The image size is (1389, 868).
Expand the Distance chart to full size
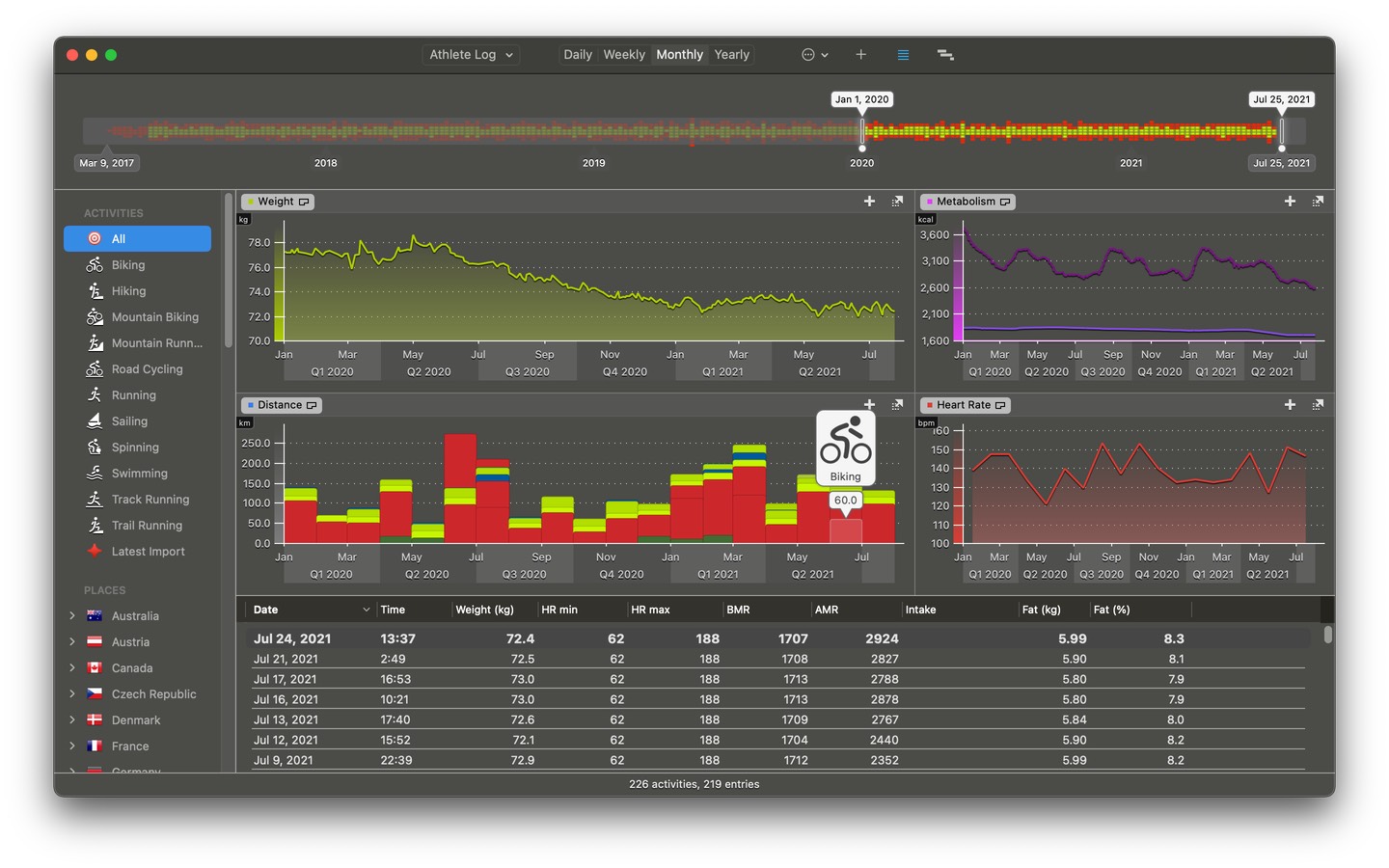pyautogui.click(x=897, y=405)
